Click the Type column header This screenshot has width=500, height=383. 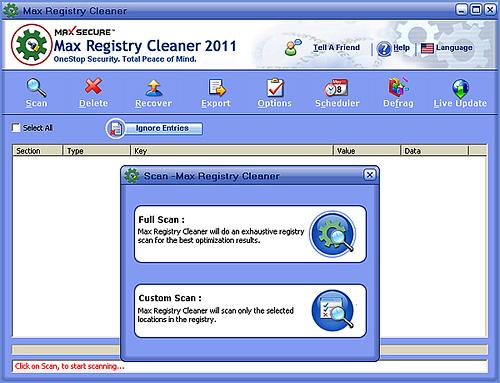97,151
